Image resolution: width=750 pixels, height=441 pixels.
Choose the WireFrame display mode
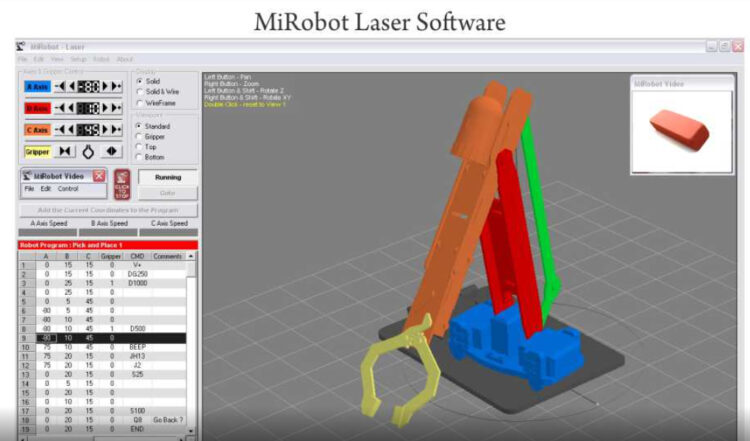coord(139,102)
